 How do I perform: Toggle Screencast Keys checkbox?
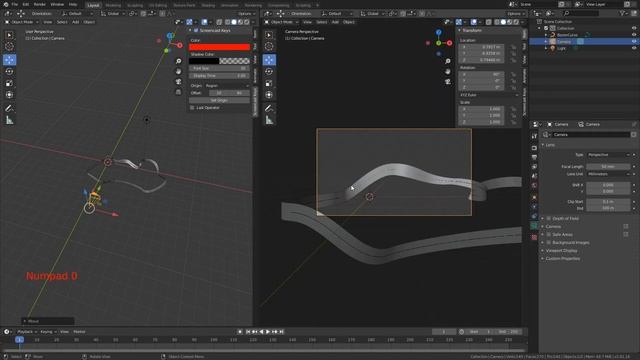point(196,31)
